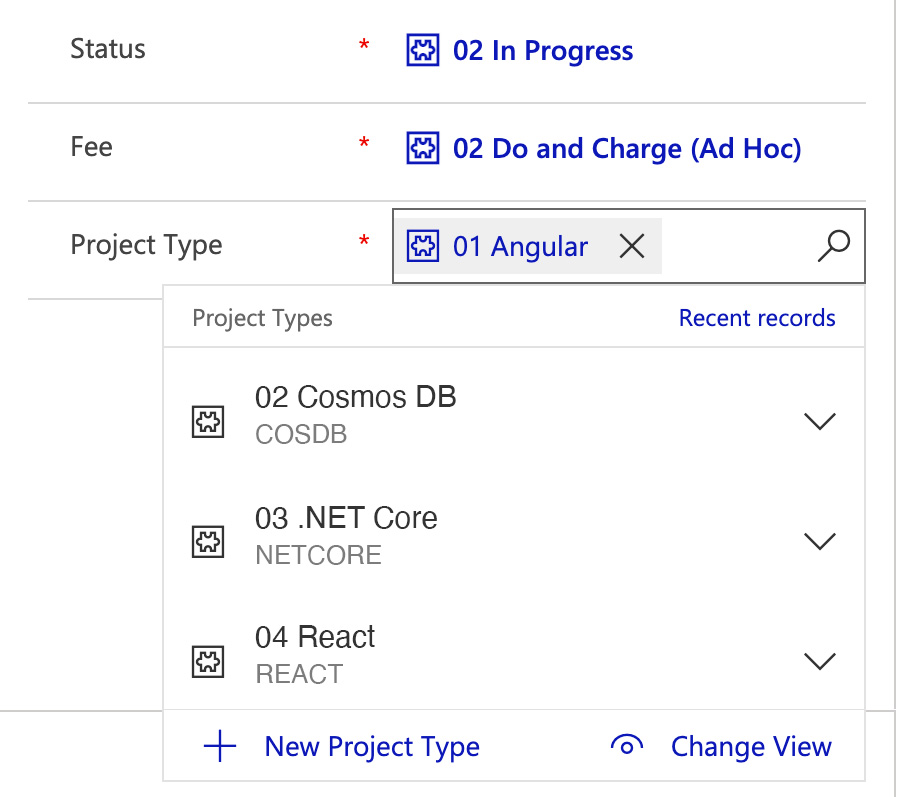Screen dimensions: 920x797
Task: Click the 02 Cosmos DB record icon
Action: point(208,422)
